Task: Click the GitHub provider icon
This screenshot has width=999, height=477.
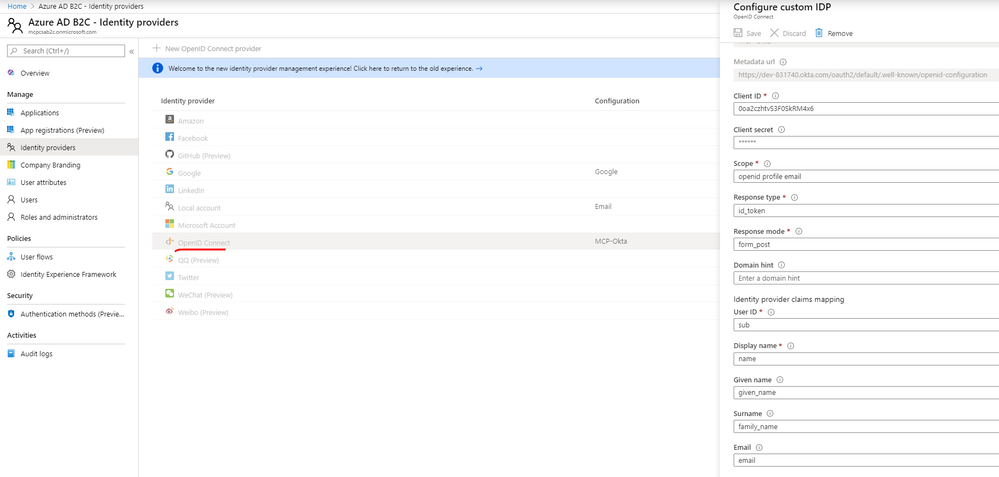Action: coord(169,154)
